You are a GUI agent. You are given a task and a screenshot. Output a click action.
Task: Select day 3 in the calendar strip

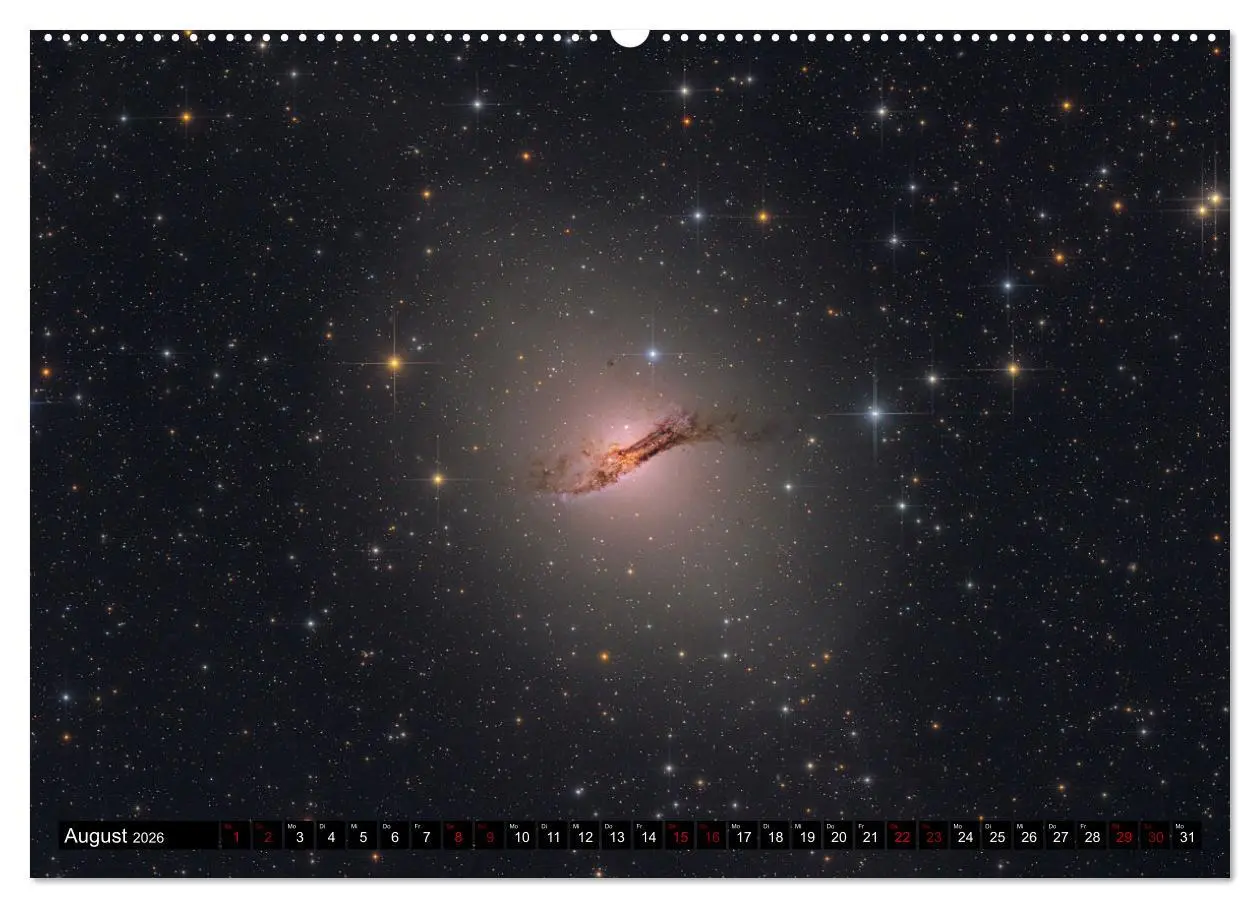click(x=299, y=836)
